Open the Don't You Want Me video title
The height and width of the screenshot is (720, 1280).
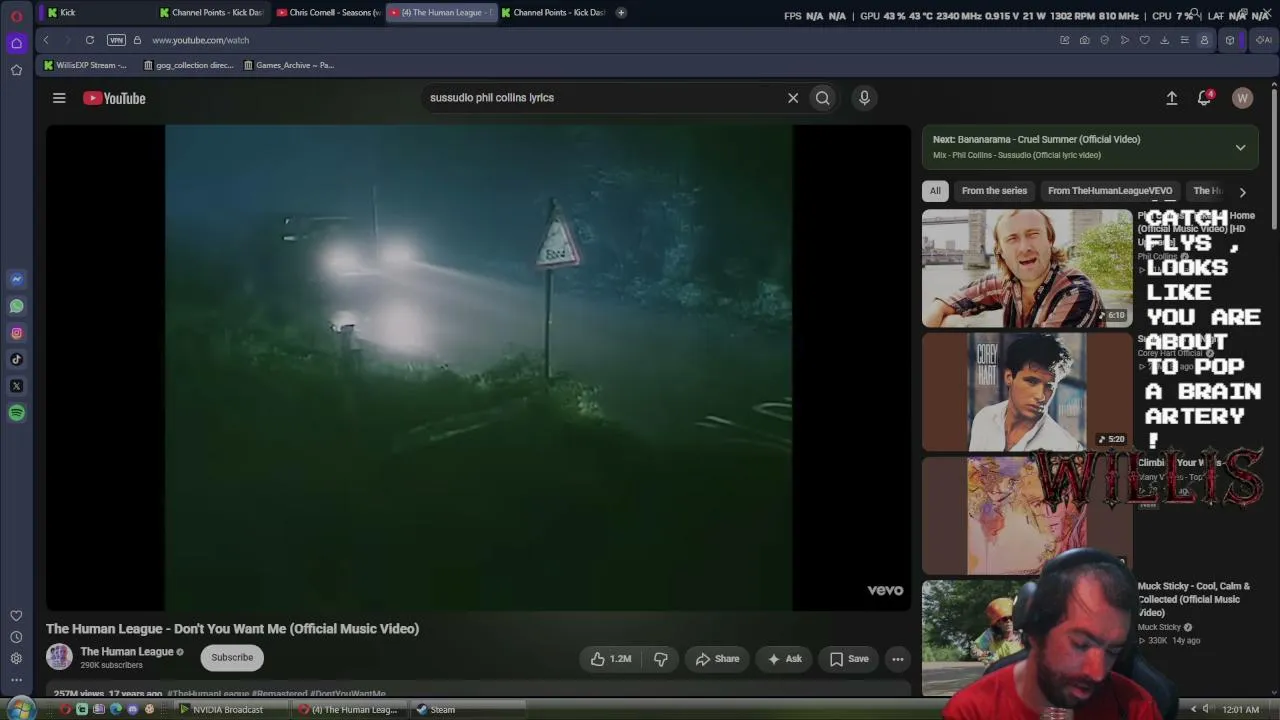coord(232,629)
